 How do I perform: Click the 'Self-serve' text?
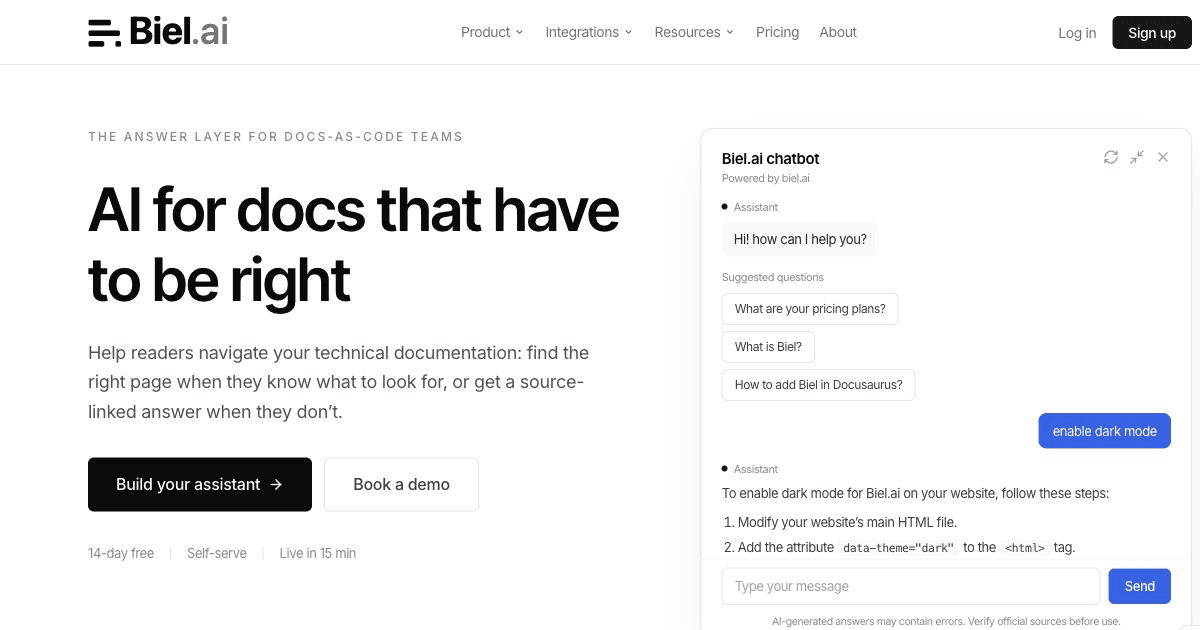217,553
